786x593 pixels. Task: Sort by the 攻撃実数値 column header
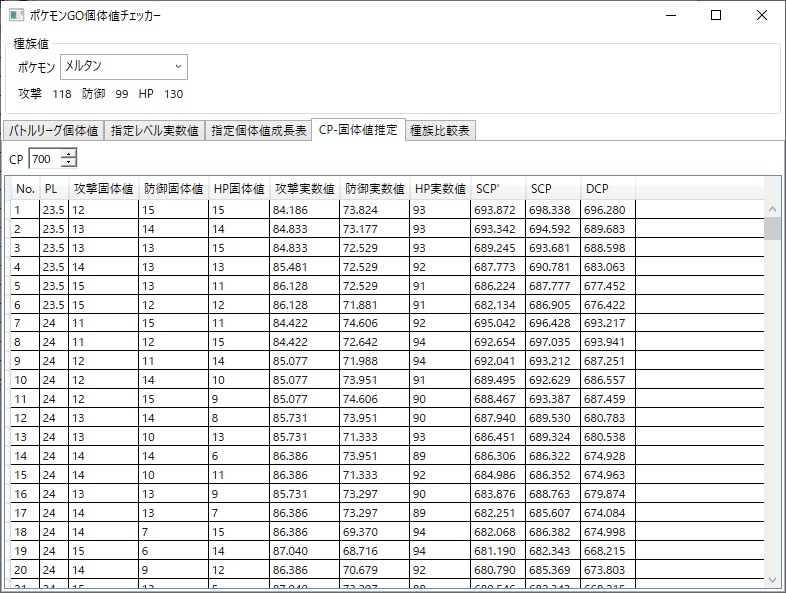(x=305, y=188)
